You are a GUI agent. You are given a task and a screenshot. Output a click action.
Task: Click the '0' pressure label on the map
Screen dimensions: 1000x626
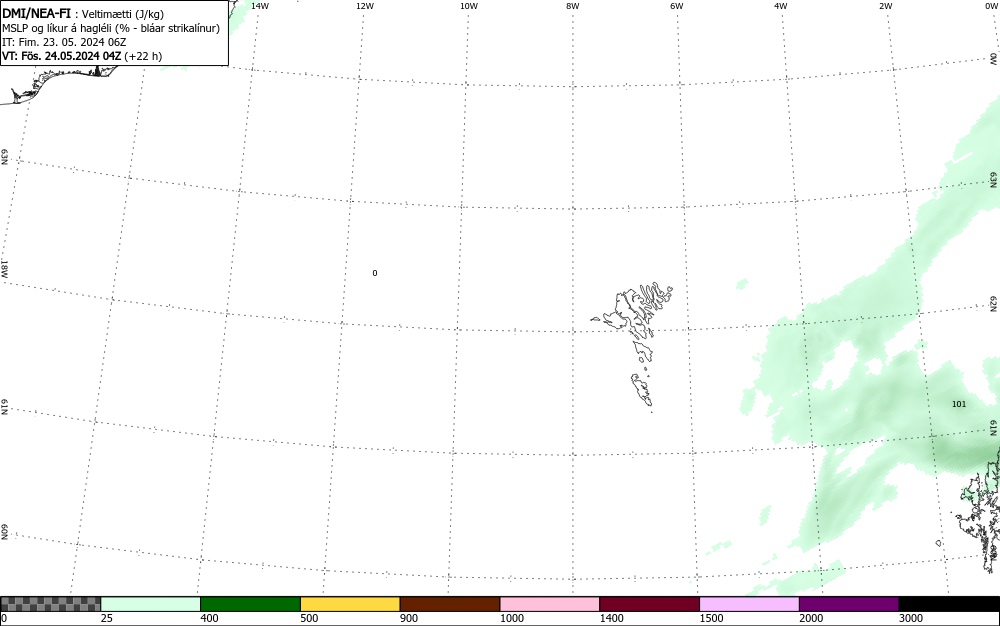374,273
